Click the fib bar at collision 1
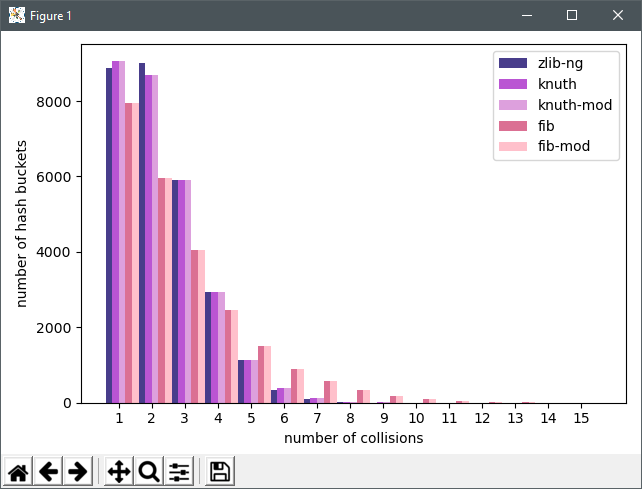Screen dimensions: 642x489 [128, 253]
